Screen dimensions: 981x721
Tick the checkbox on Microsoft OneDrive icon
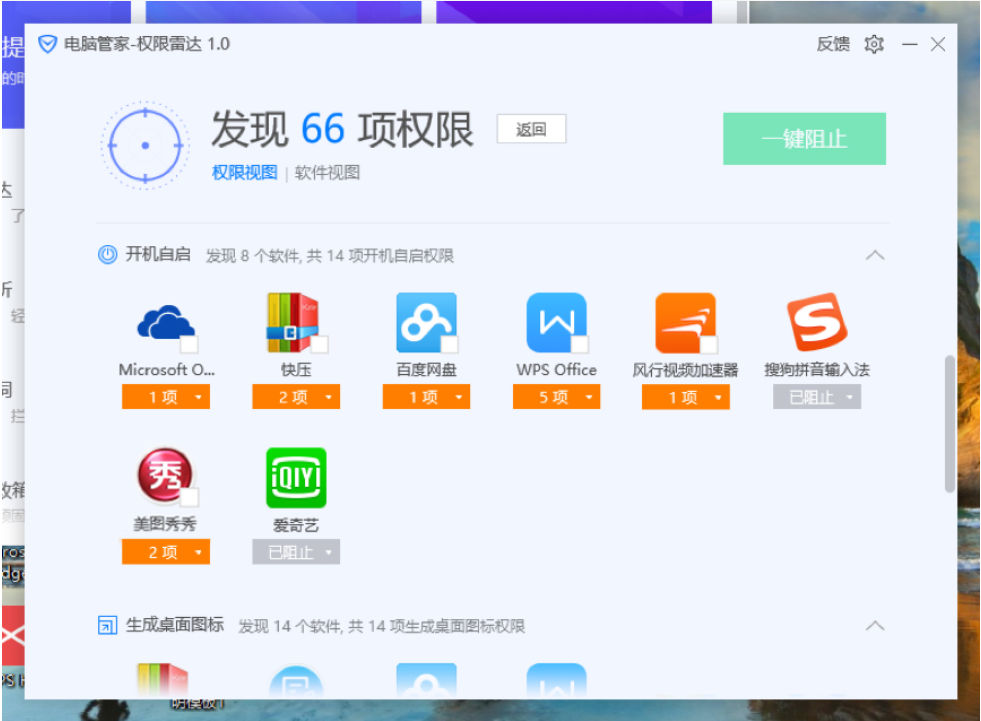coord(189,344)
